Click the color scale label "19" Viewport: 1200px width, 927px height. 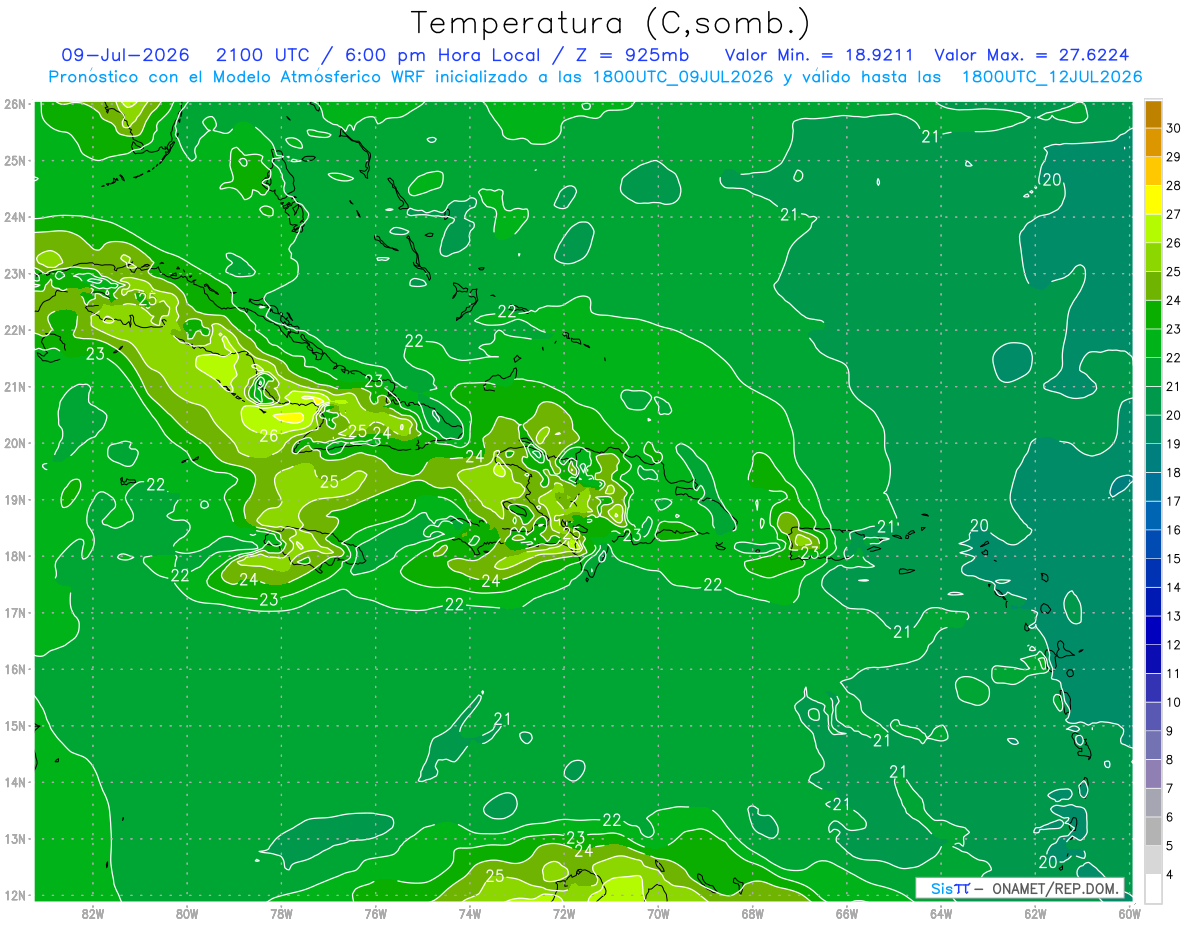click(1174, 444)
